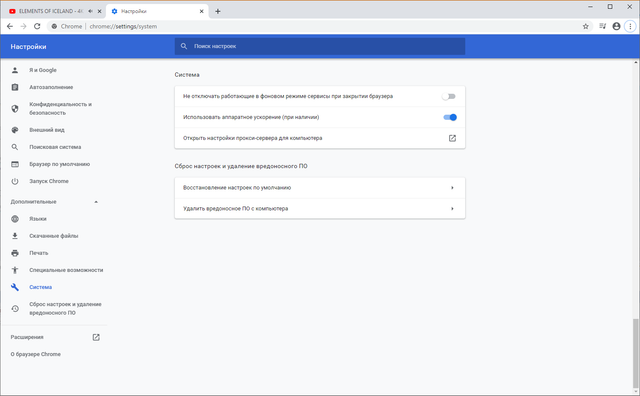
Task: Click the vertical scrollbar thumb on the right
Action: [x=636, y=354]
